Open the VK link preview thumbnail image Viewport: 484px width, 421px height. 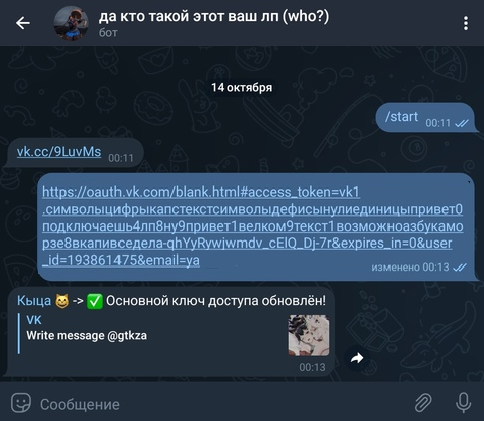[x=309, y=335]
